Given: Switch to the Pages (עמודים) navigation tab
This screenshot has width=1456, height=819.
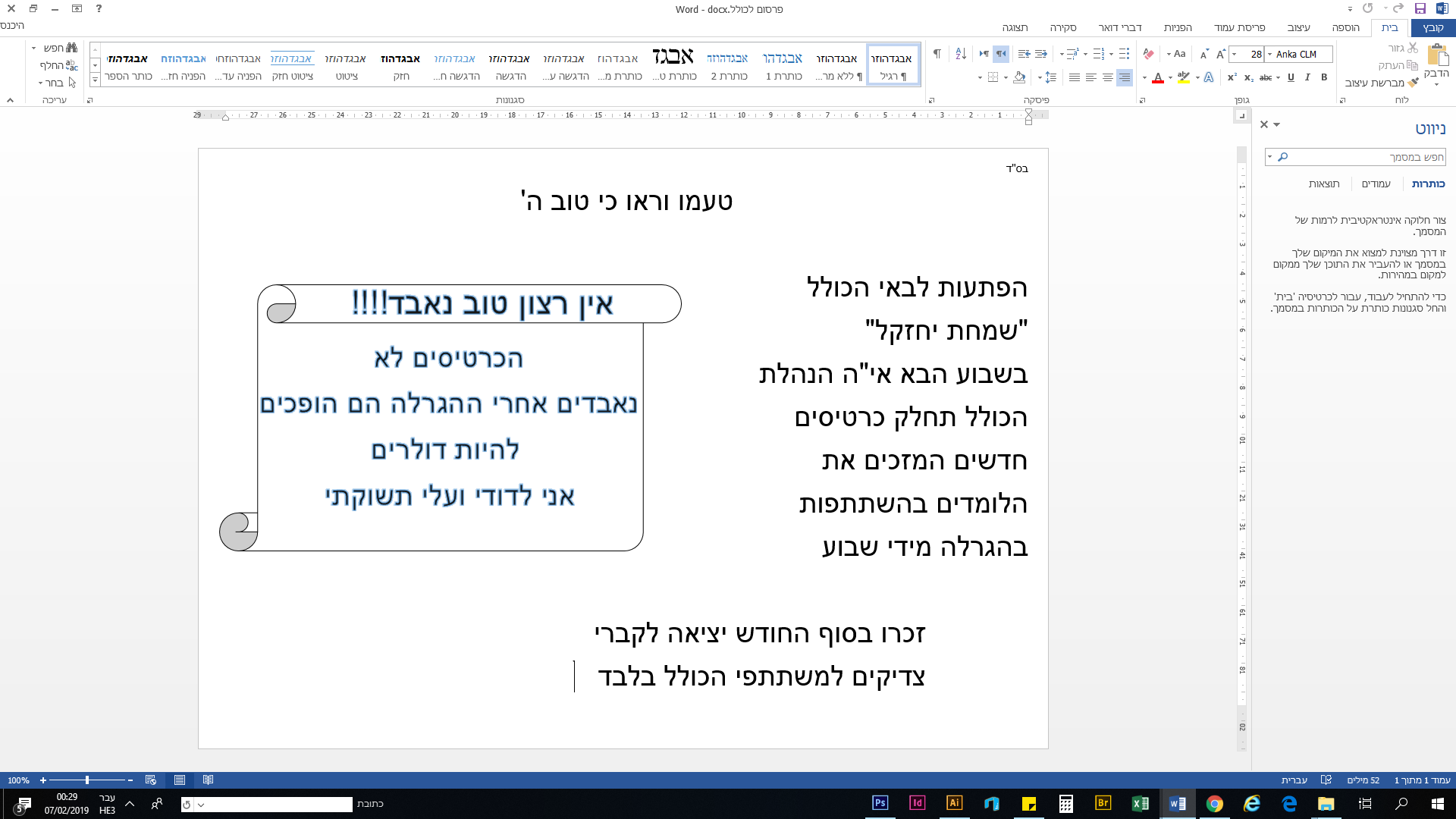Looking at the screenshot, I should 1376,184.
